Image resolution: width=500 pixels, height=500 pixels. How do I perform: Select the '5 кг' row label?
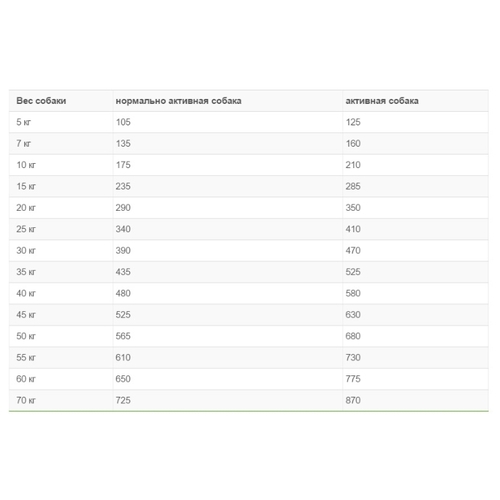pyautogui.click(x=23, y=122)
